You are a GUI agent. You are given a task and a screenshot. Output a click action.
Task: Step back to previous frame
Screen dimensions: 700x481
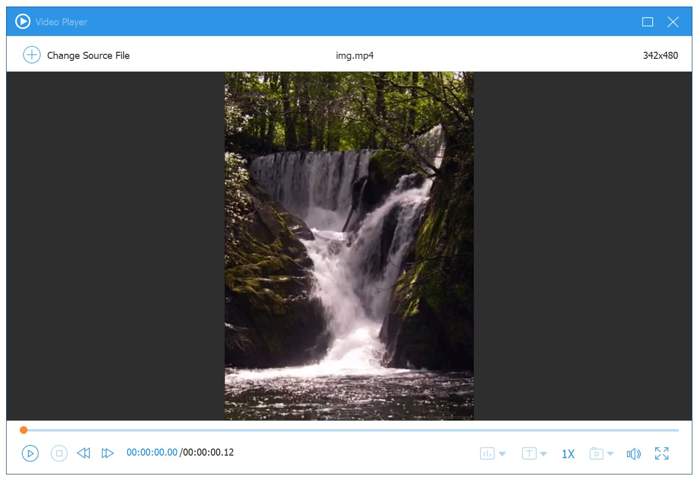tap(84, 453)
